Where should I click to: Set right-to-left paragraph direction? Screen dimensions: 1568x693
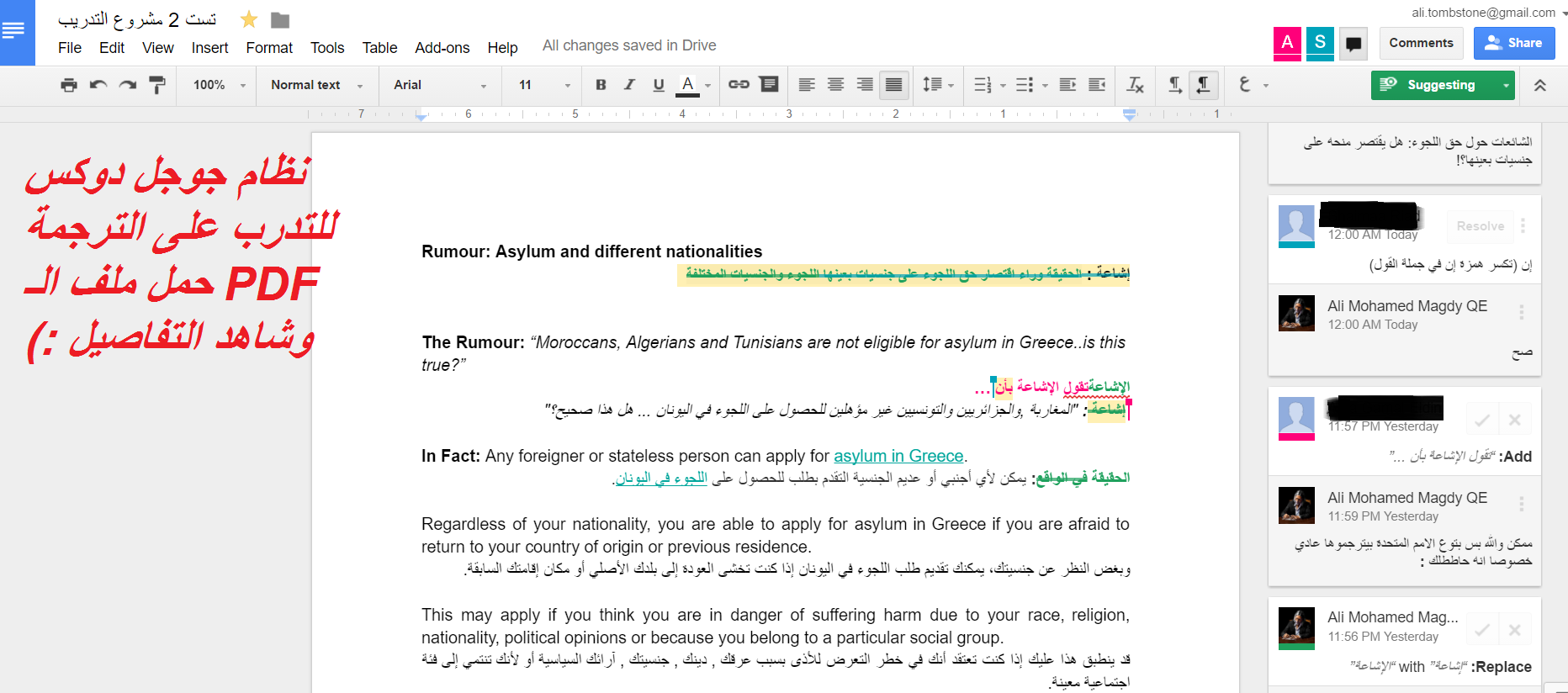pos(1204,85)
